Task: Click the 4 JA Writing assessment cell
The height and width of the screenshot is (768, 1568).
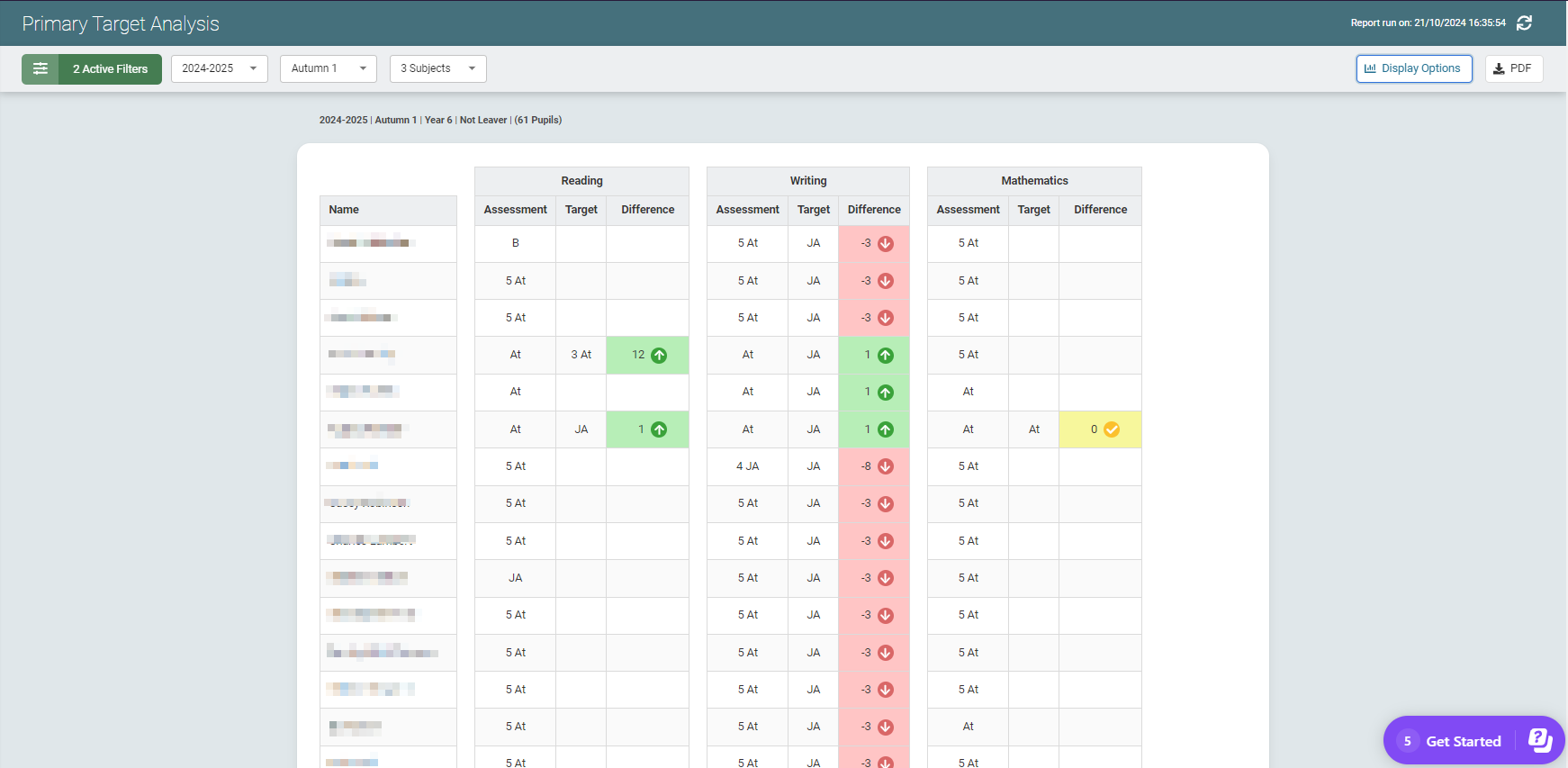Action: pyautogui.click(x=747, y=466)
